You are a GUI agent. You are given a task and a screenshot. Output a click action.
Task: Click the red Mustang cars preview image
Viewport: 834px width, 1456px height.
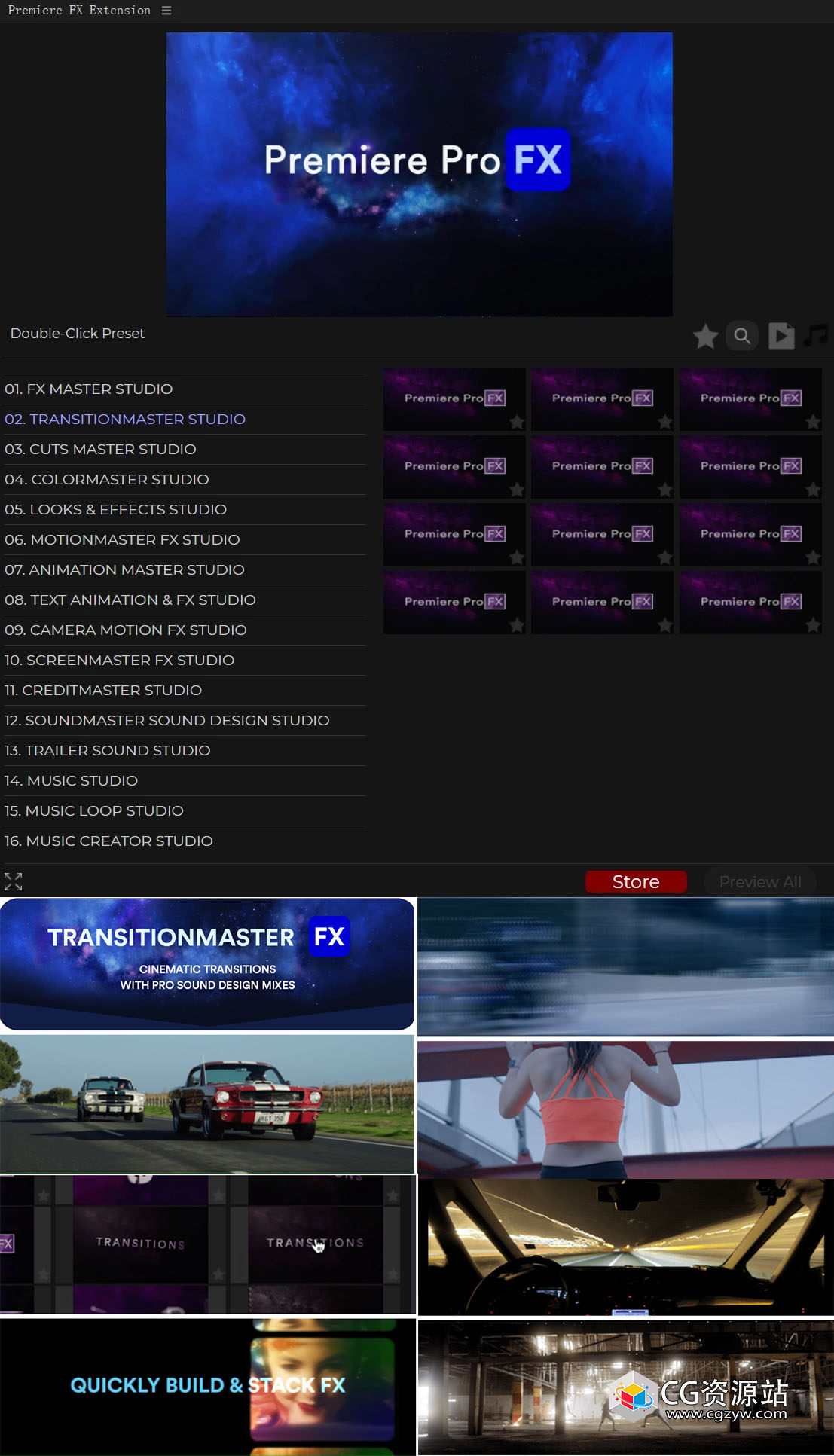coord(207,1103)
